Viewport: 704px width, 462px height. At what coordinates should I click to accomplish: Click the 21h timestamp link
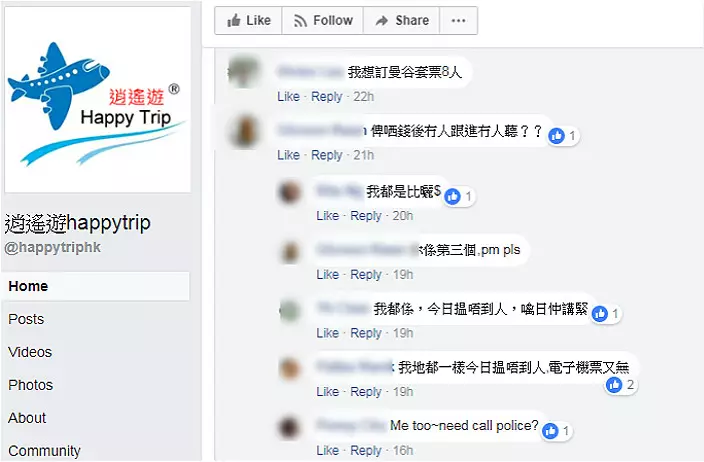pyautogui.click(x=364, y=155)
